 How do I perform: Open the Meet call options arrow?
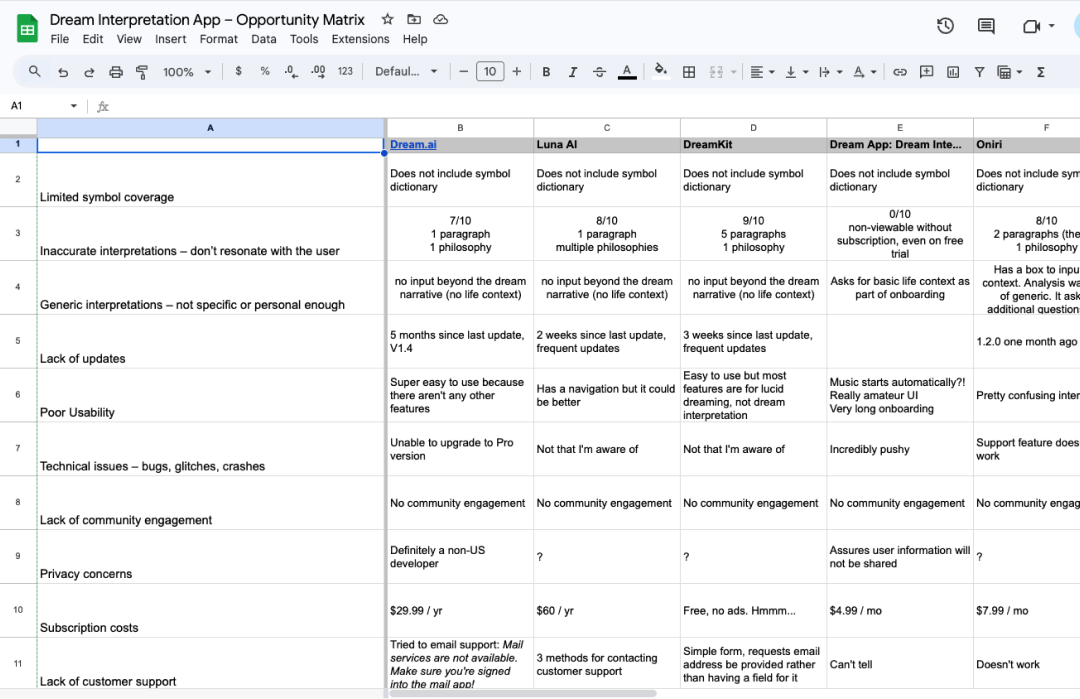[1051, 26]
